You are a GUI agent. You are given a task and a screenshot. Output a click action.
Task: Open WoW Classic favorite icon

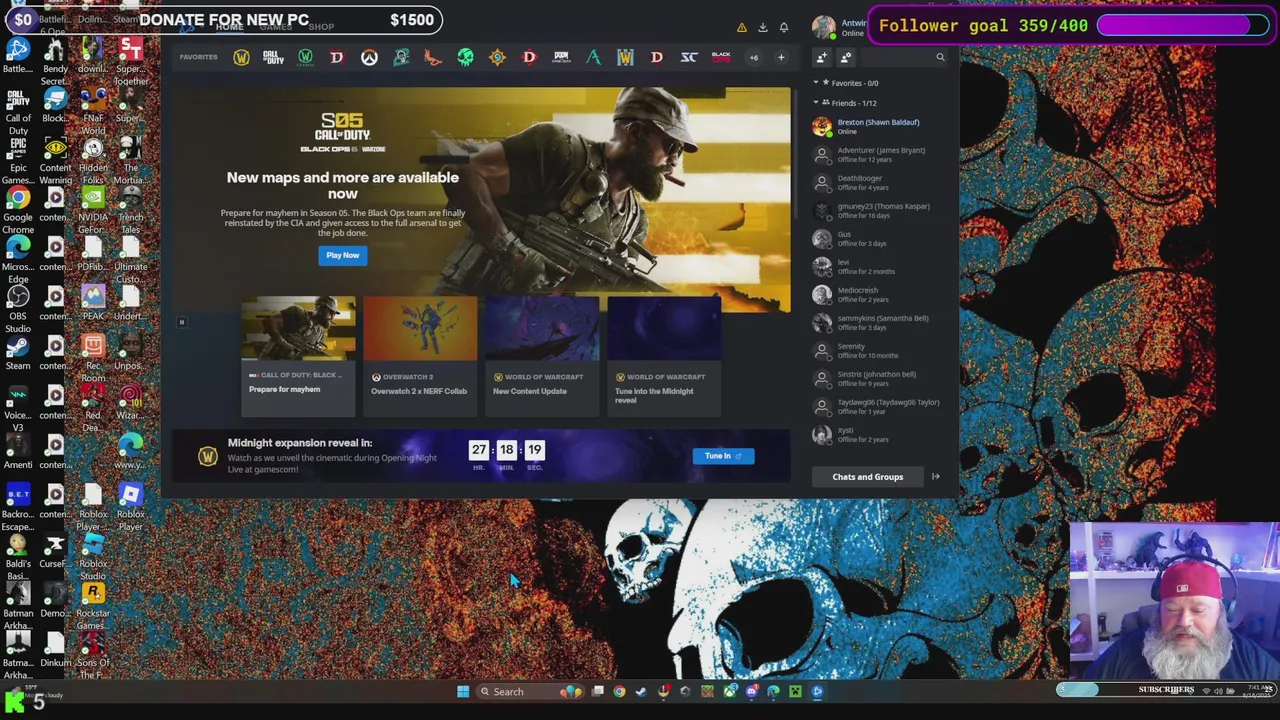pos(305,58)
